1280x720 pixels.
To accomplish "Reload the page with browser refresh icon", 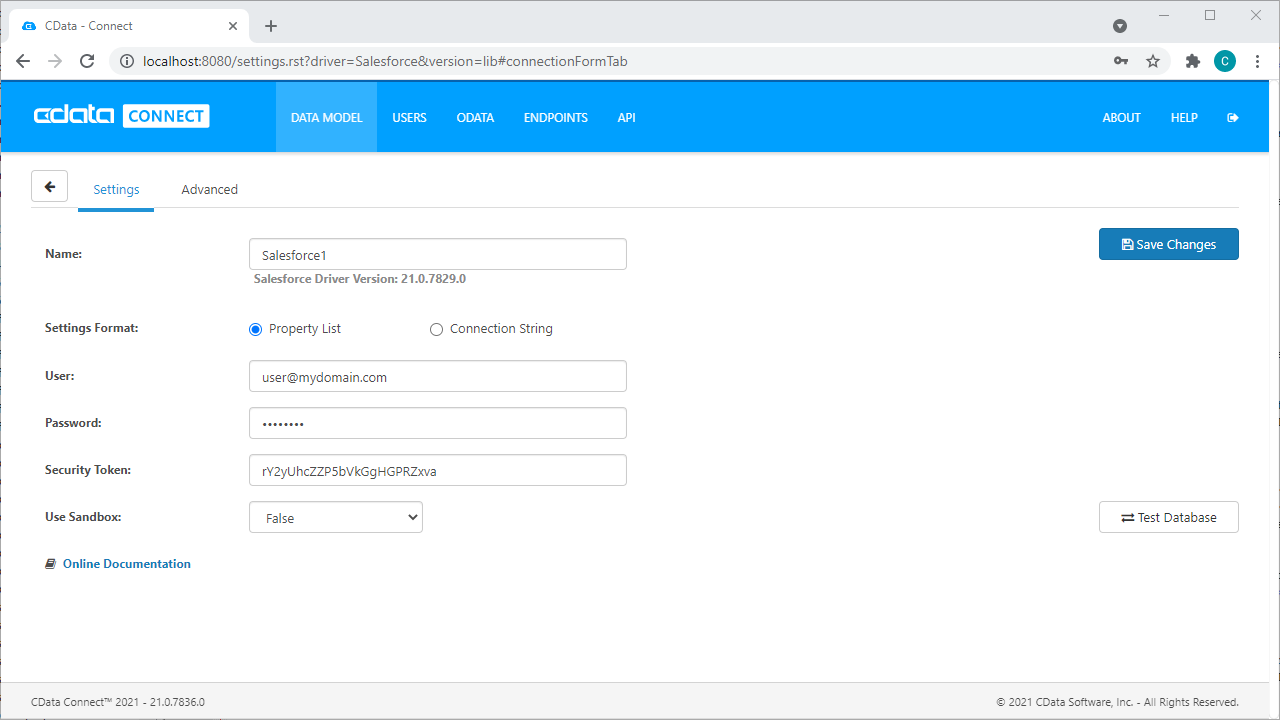I will click(87, 61).
